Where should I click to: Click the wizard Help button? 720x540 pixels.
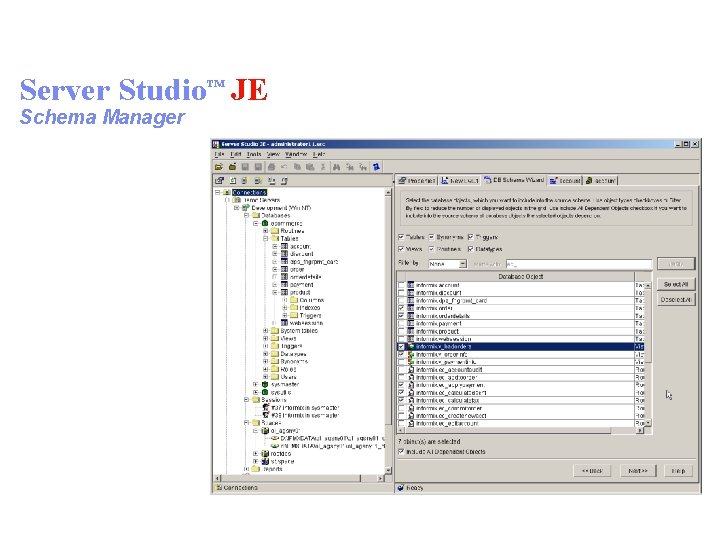point(678,471)
